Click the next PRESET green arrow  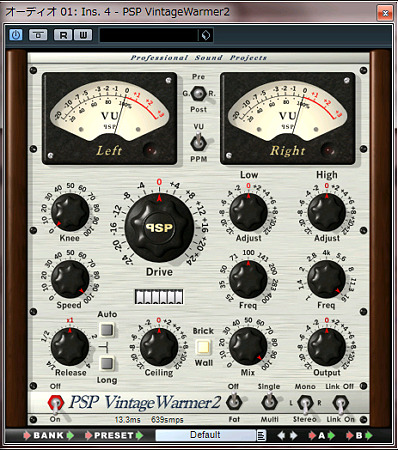tap(139, 435)
